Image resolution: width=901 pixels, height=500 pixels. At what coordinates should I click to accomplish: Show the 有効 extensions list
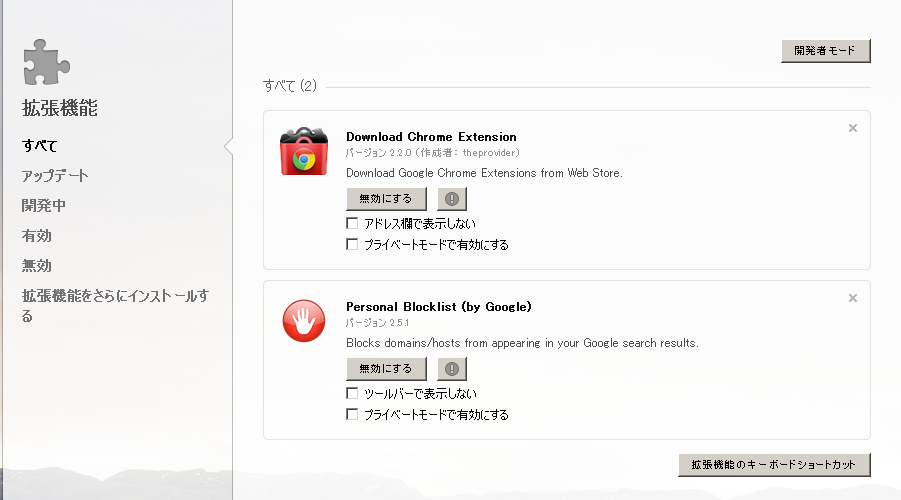(x=37, y=236)
